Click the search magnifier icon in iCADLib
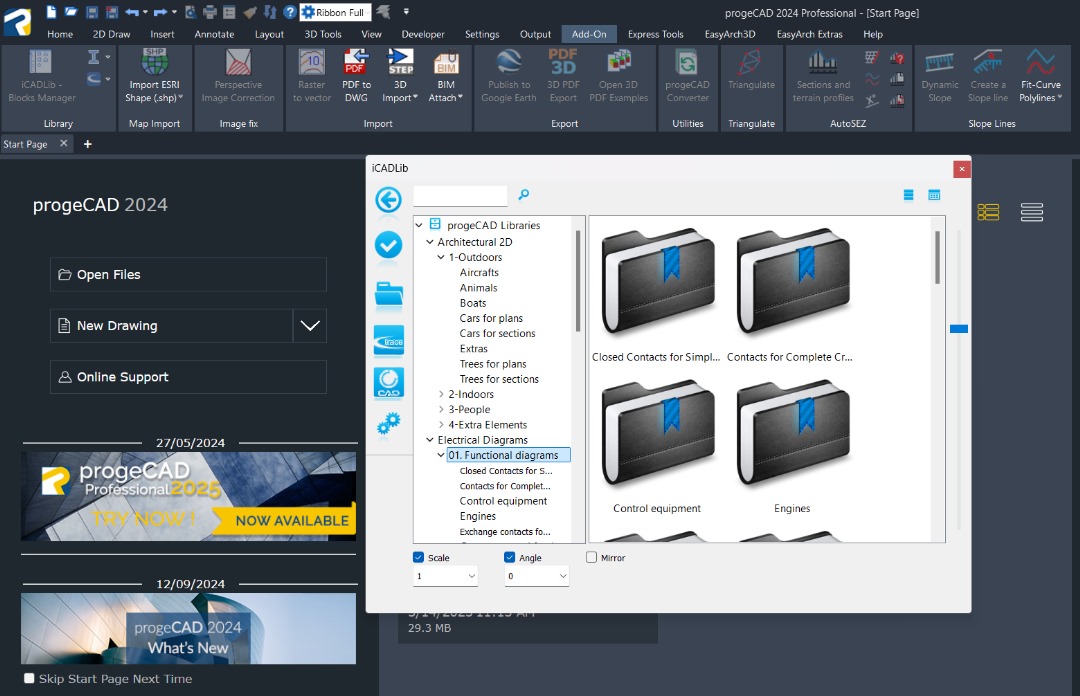 [523, 195]
